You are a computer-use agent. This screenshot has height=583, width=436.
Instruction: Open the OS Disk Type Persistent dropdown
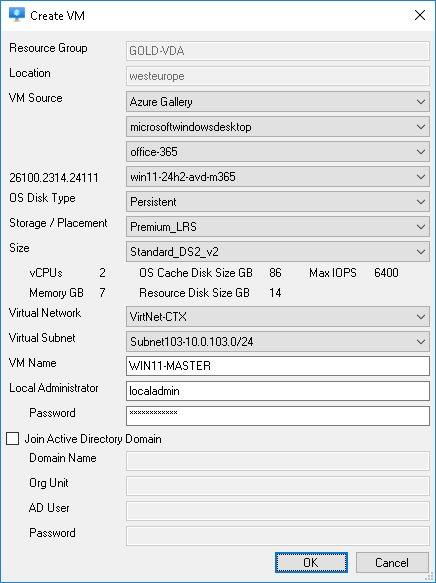(278, 202)
